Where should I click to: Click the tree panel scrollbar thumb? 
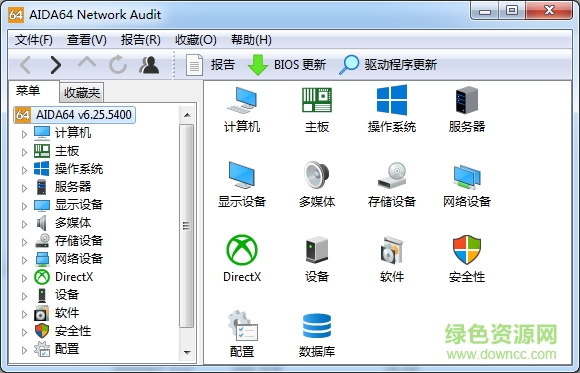187,226
